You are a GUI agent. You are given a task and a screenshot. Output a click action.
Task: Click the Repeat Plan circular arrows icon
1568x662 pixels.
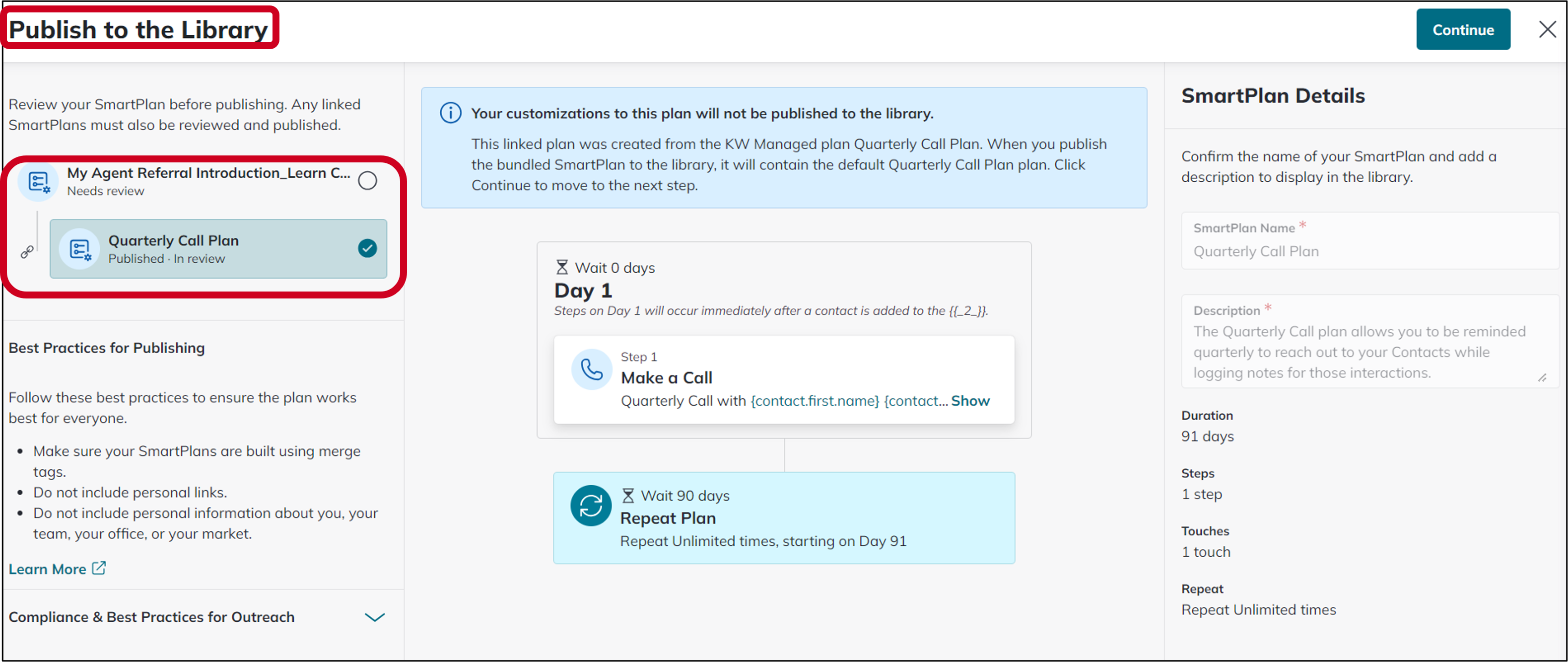(x=591, y=506)
